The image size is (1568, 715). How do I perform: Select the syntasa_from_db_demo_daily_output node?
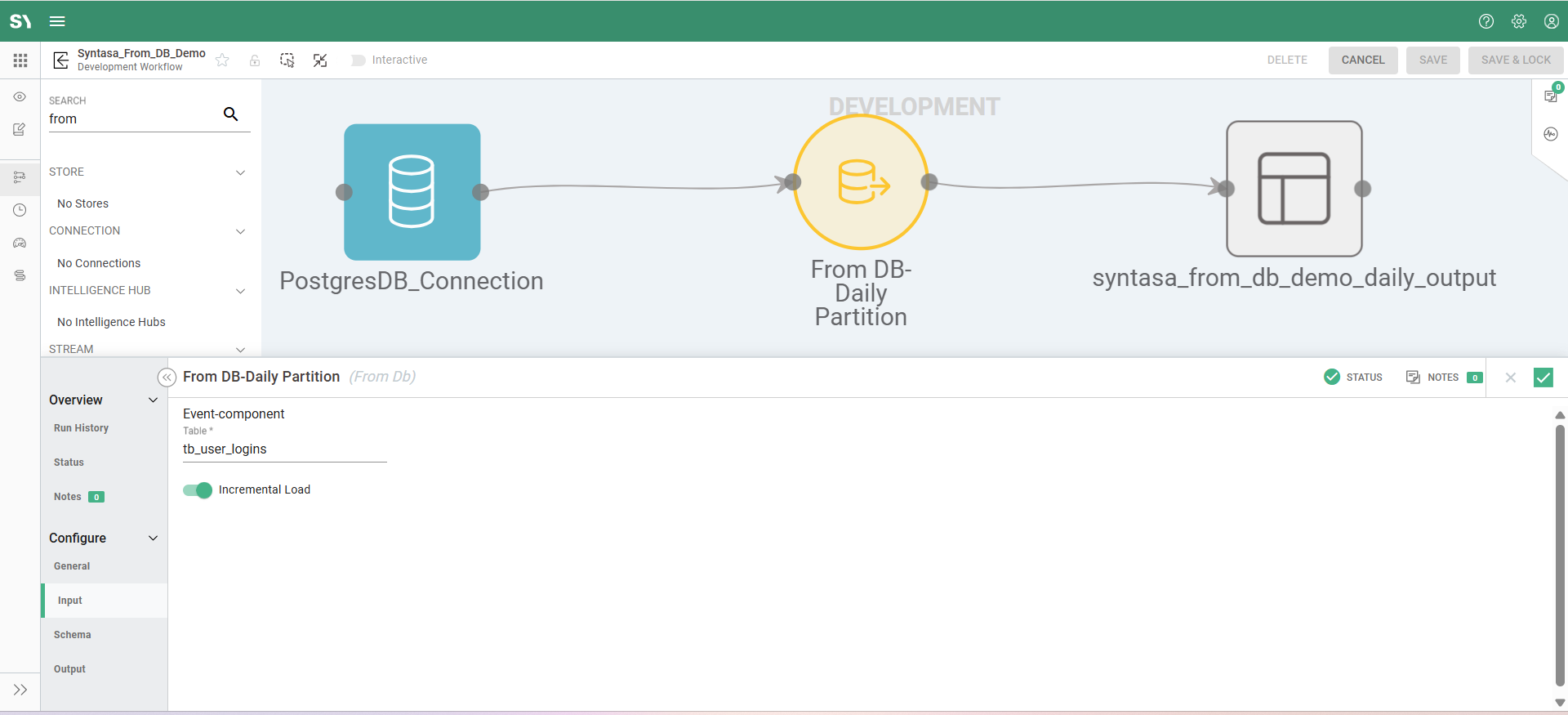[x=1294, y=189]
